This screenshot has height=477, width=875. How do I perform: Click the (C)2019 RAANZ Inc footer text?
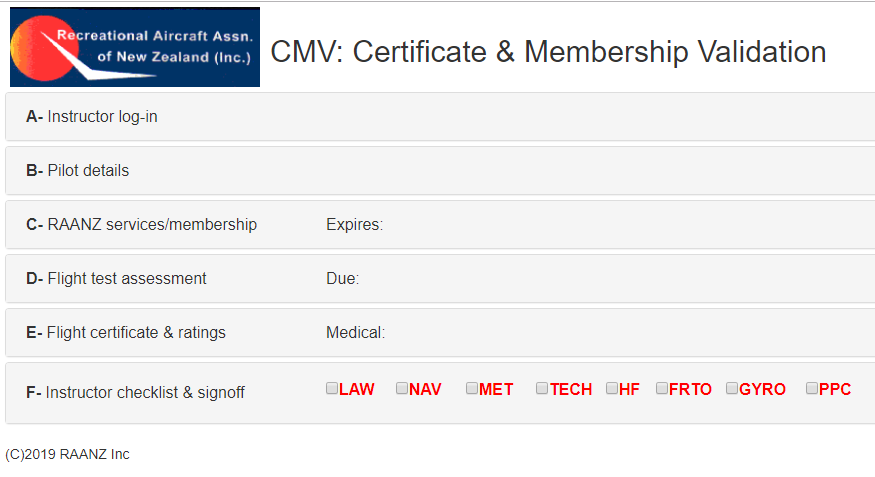click(68, 454)
